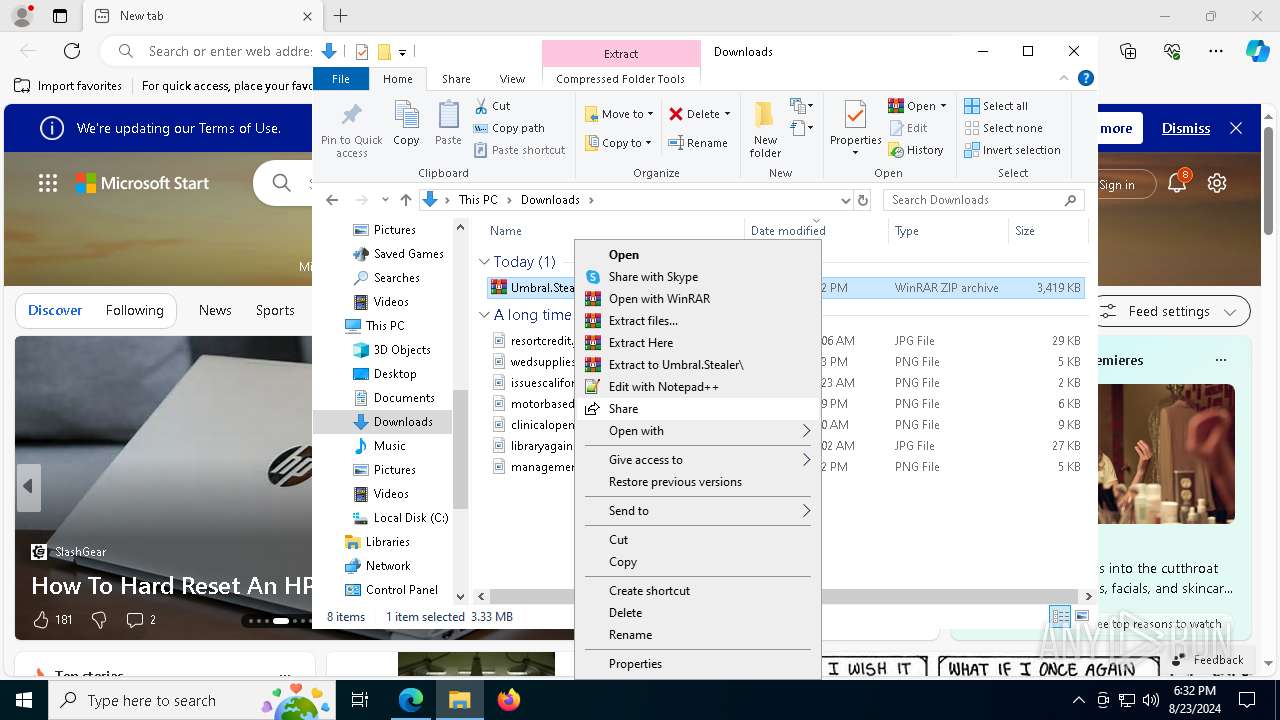Open Edge page settings gear icon
The width and height of the screenshot is (1280, 720).
tap(1217, 183)
